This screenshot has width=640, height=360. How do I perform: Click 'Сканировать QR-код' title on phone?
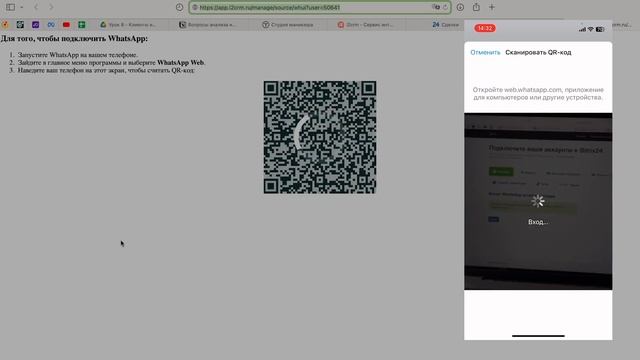pos(538,52)
